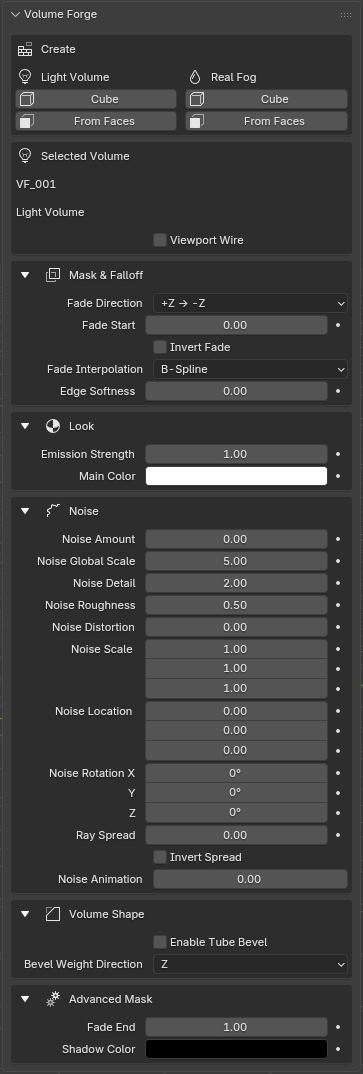Click the panel drag grip dots icon

coord(346,14)
